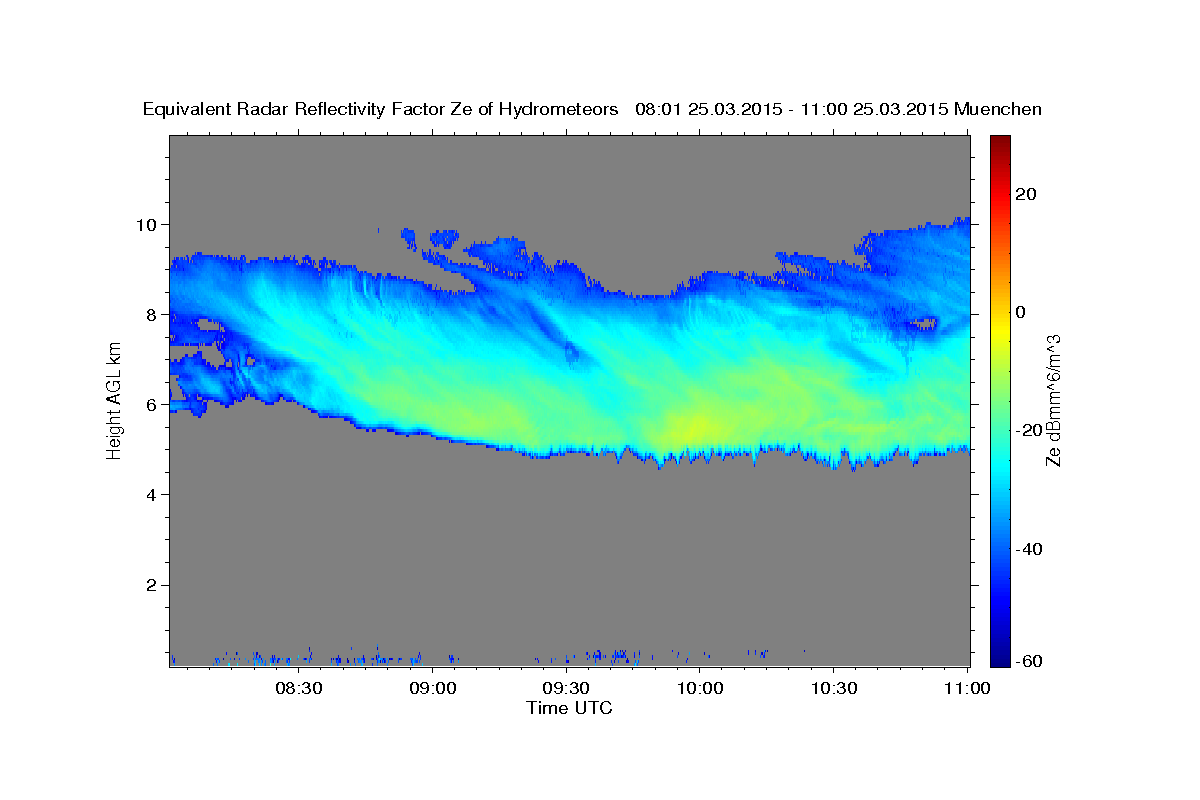Screen dimensions: 1200x800
Task: Click the 11:00 time tick label
Action: [967, 688]
